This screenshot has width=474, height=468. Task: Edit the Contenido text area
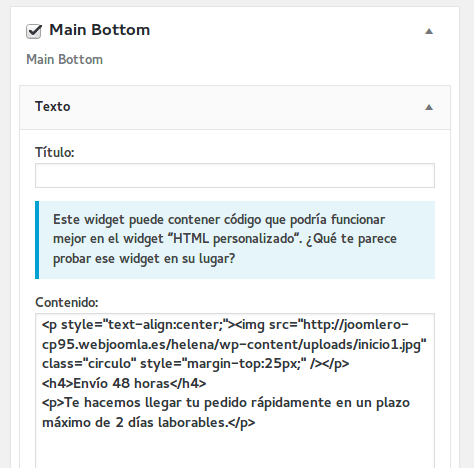[x=235, y=391]
